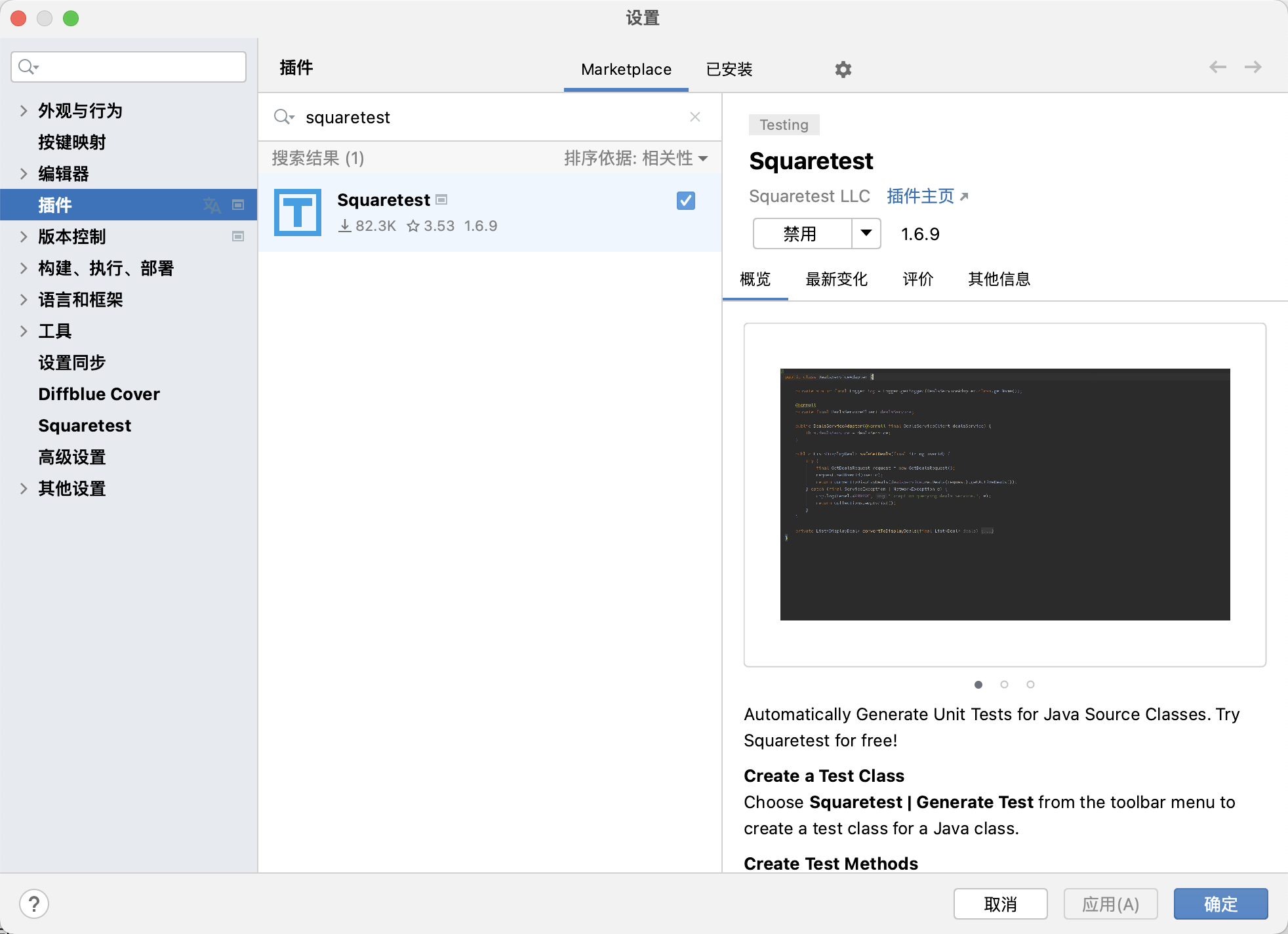Click the 取消 button
This screenshot has height=934, width=1288.
pyautogui.click(x=1000, y=904)
